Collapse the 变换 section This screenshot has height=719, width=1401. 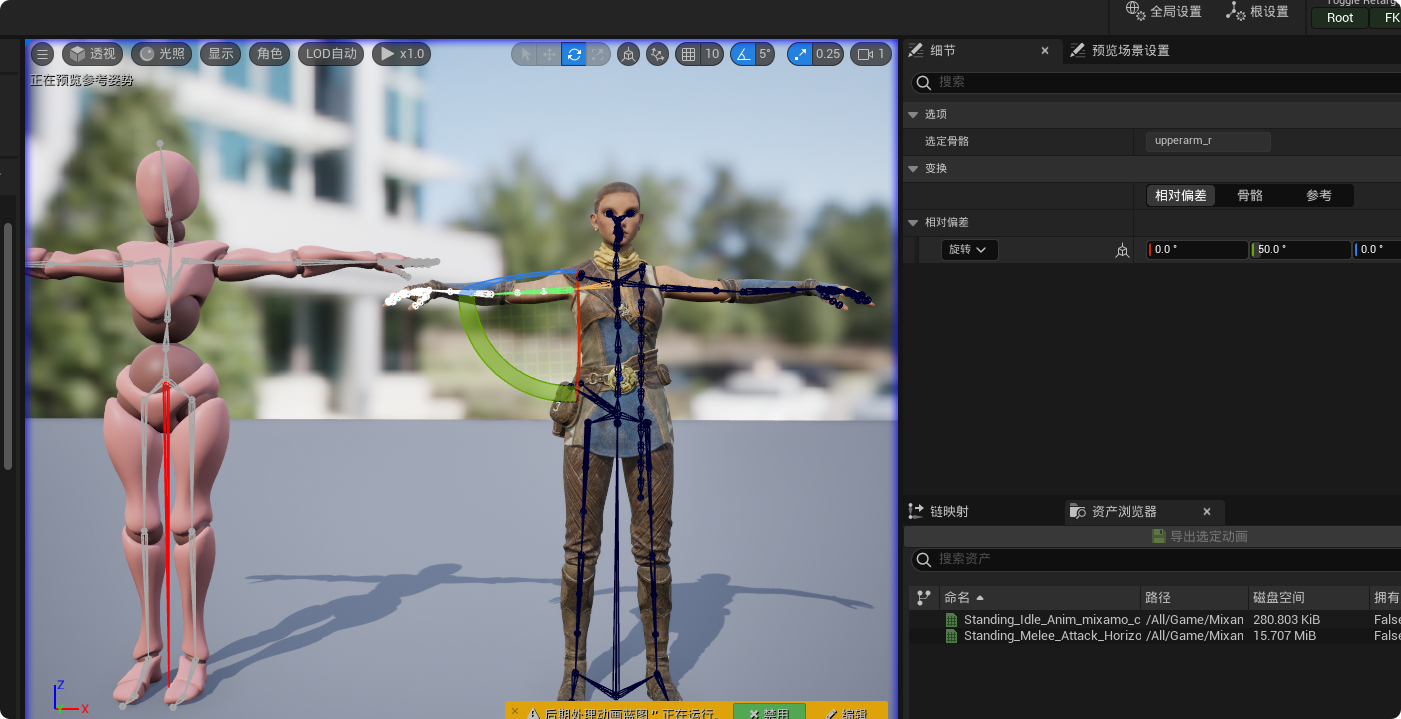(x=913, y=169)
